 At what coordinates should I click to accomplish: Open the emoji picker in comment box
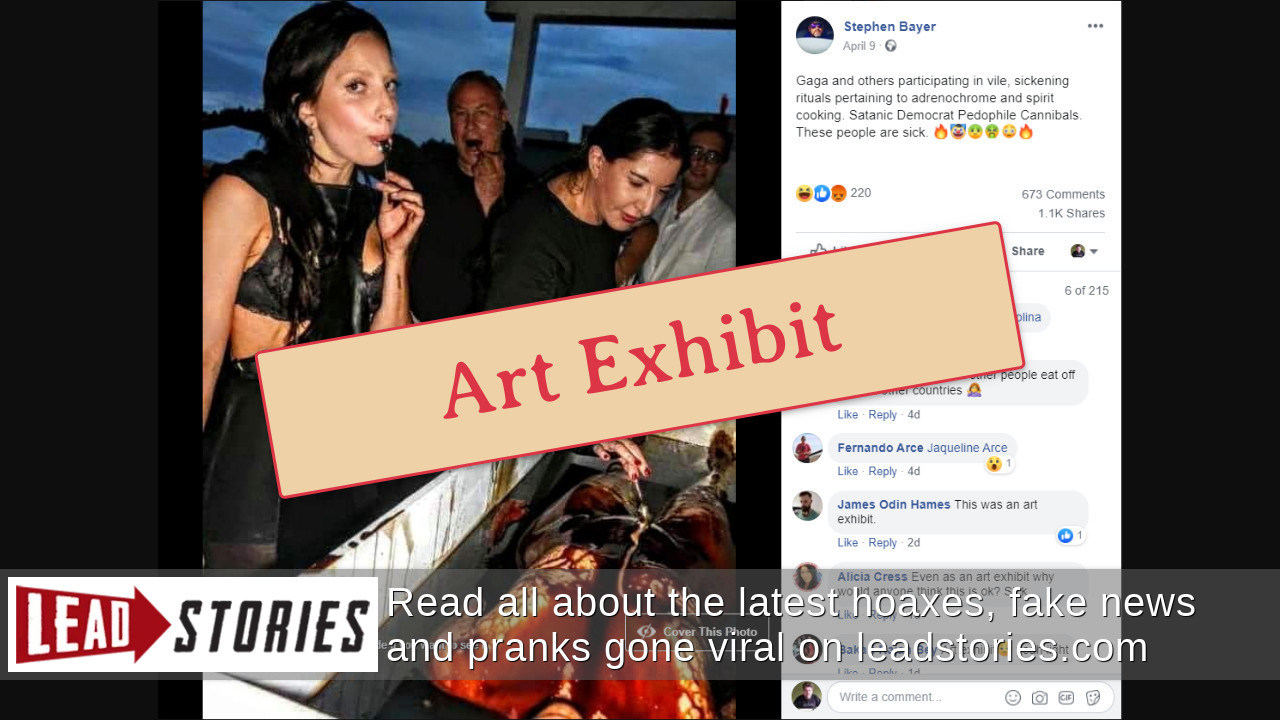(x=1013, y=697)
